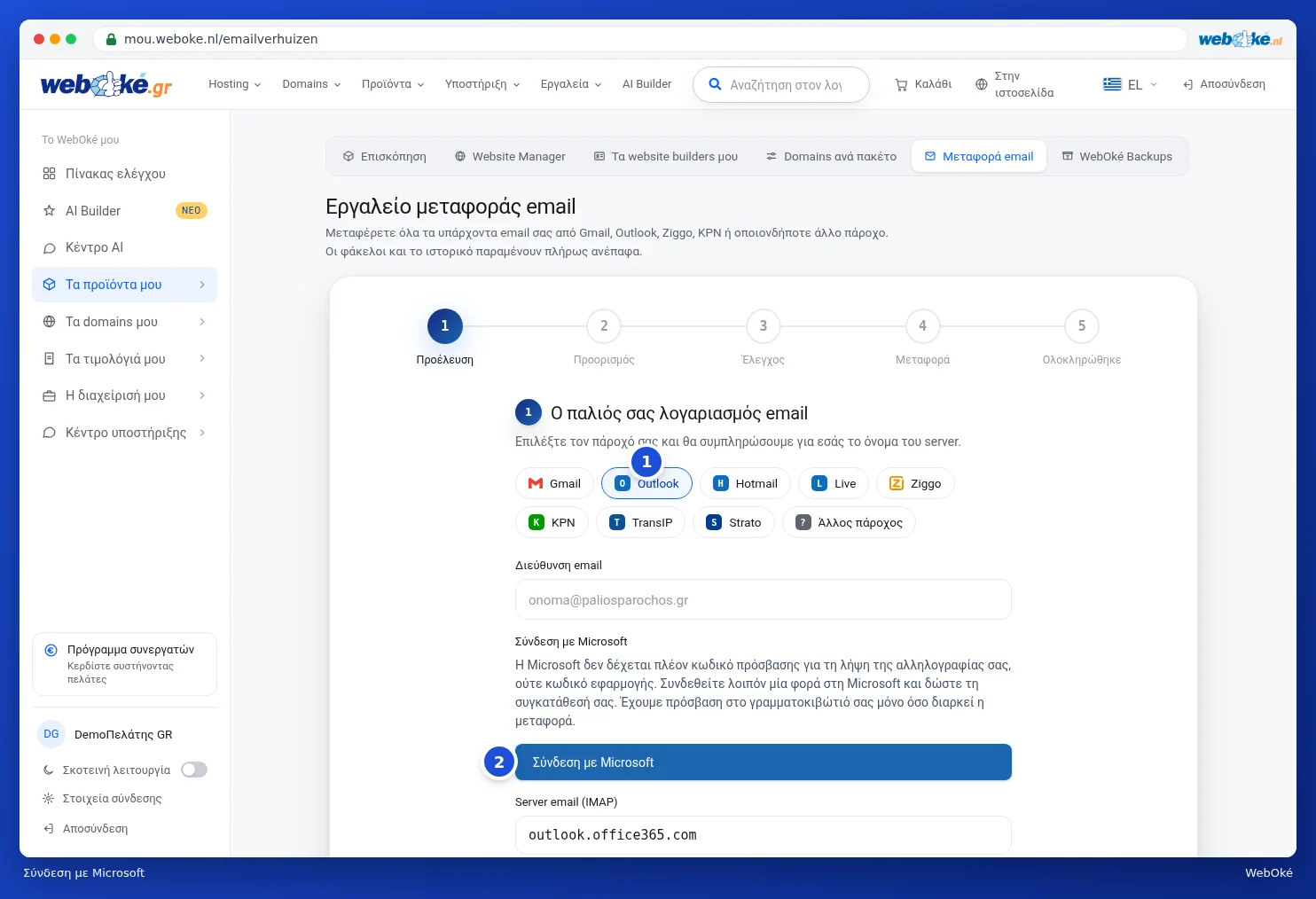The width and height of the screenshot is (1316, 899).
Task: Open the Εργαλεία dropdown menu
Action: point(571,84)
